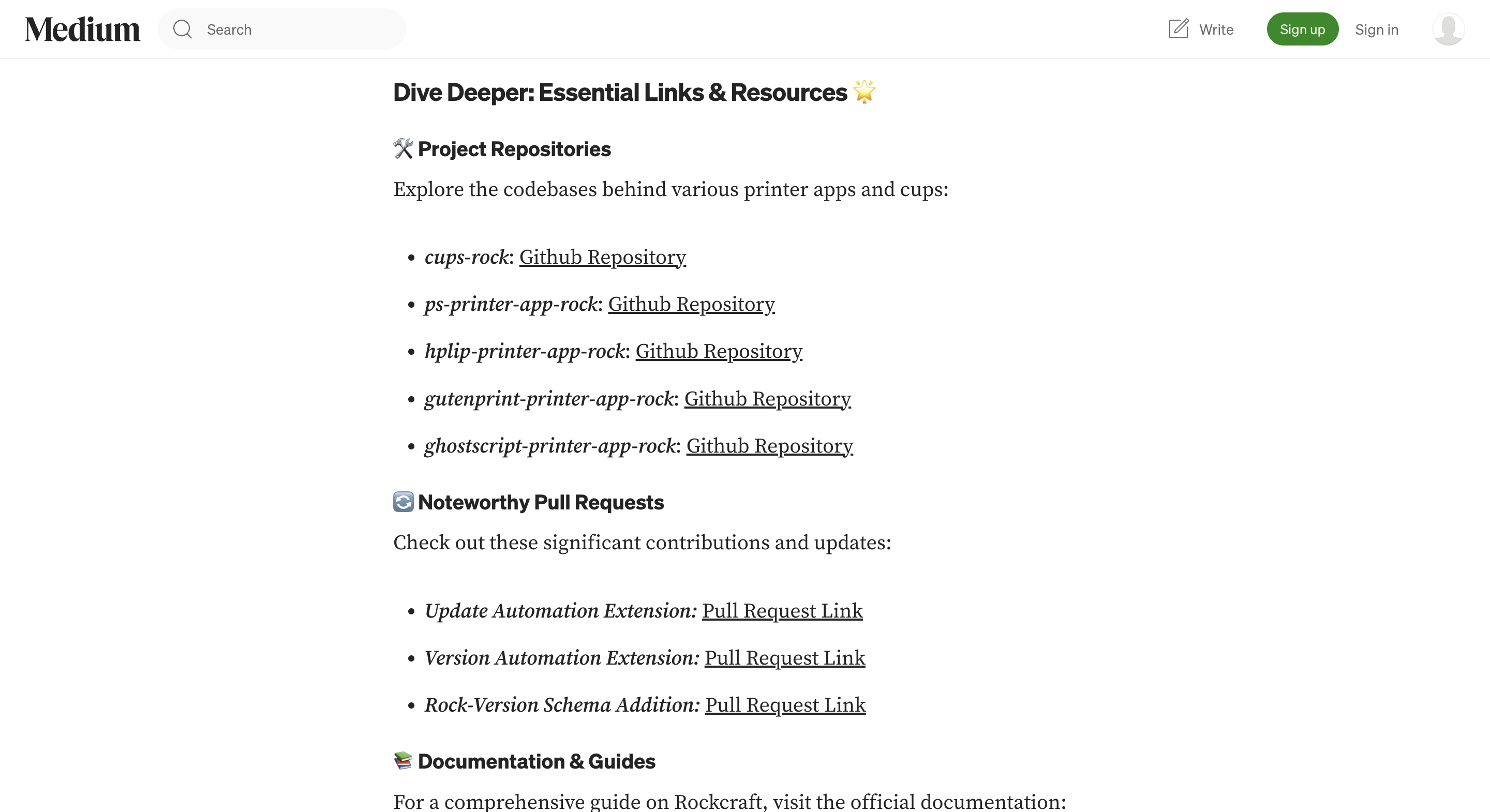The height and width of the screenshot is (812, 1490).
Task: Click hplip-printer-app-rock Github Repository link
Action: pyautogui.click(x=718, y=350)
